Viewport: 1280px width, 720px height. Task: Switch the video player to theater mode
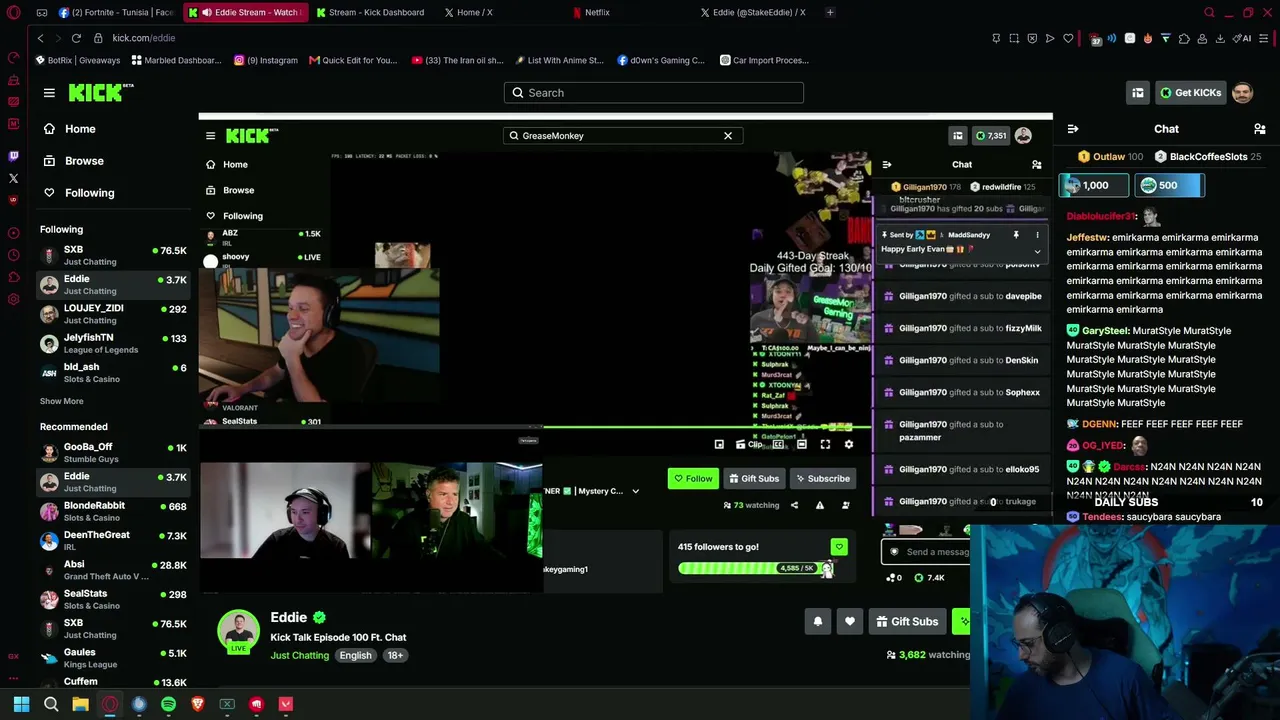tap(801, 444)
